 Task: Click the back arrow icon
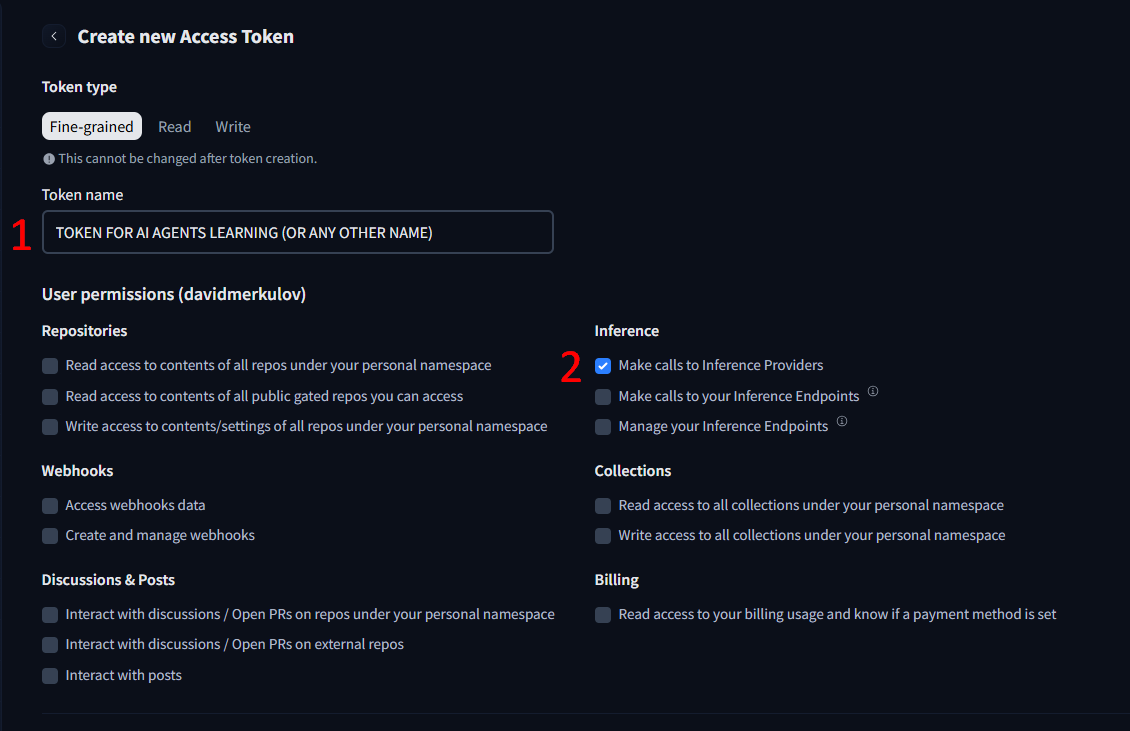pos(53,37)
